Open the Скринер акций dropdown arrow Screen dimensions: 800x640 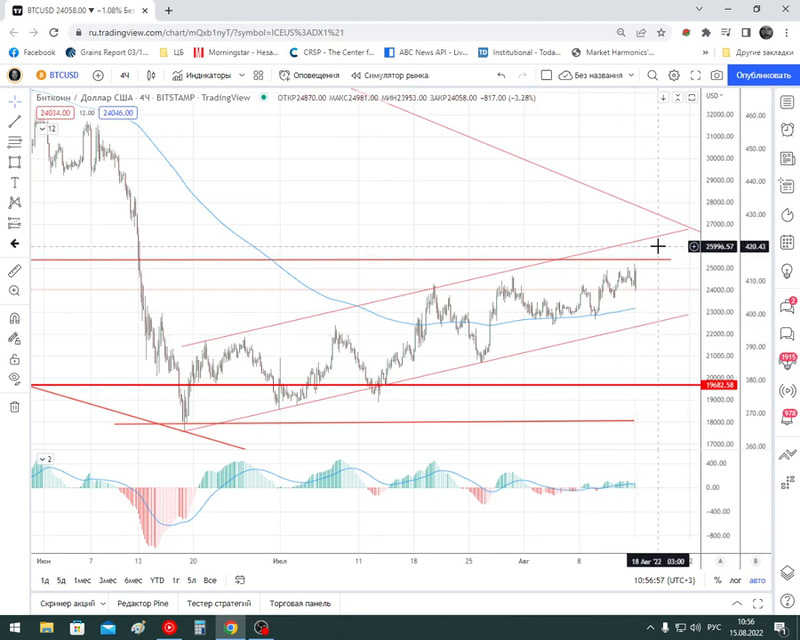104,604
